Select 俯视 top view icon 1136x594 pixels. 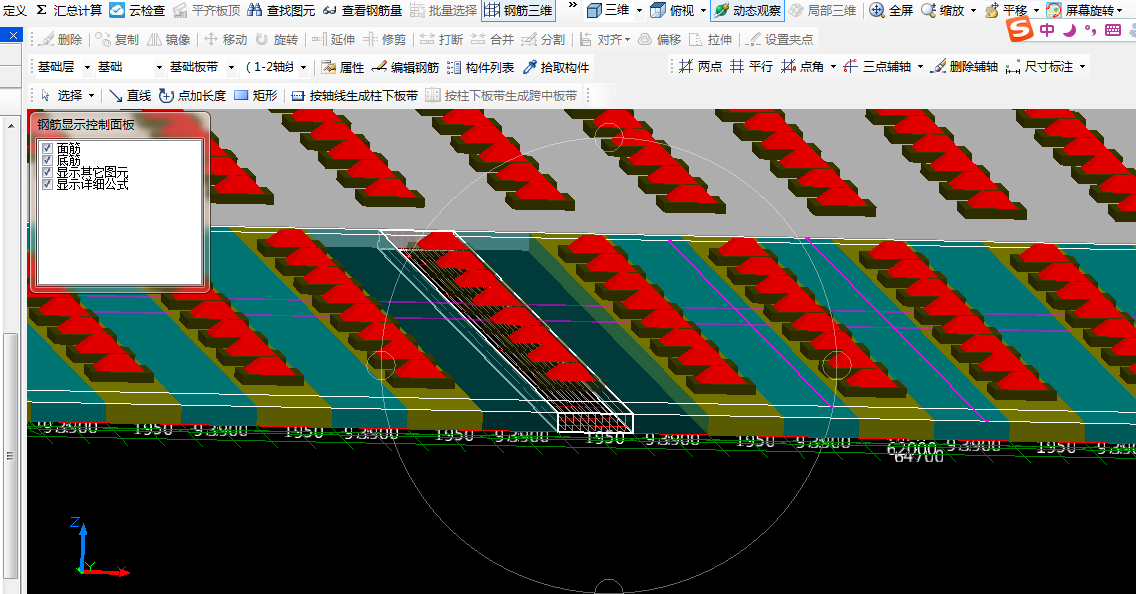pyautogui.click(x=658, y=10)
